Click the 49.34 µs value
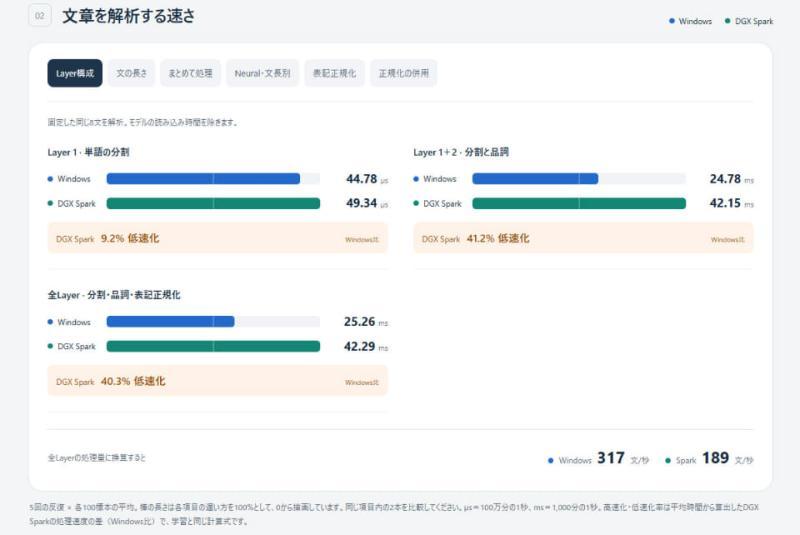 [x=367, y=203]
